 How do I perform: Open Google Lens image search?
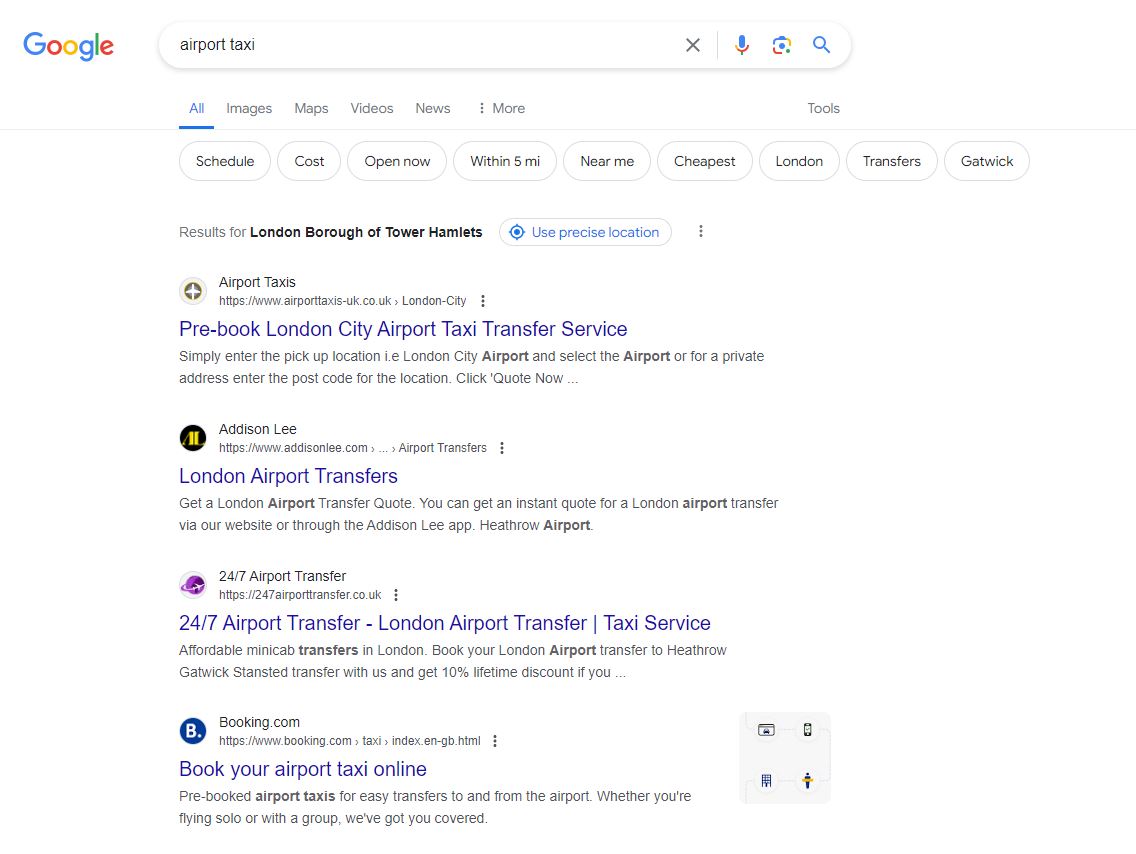point(781,45)
